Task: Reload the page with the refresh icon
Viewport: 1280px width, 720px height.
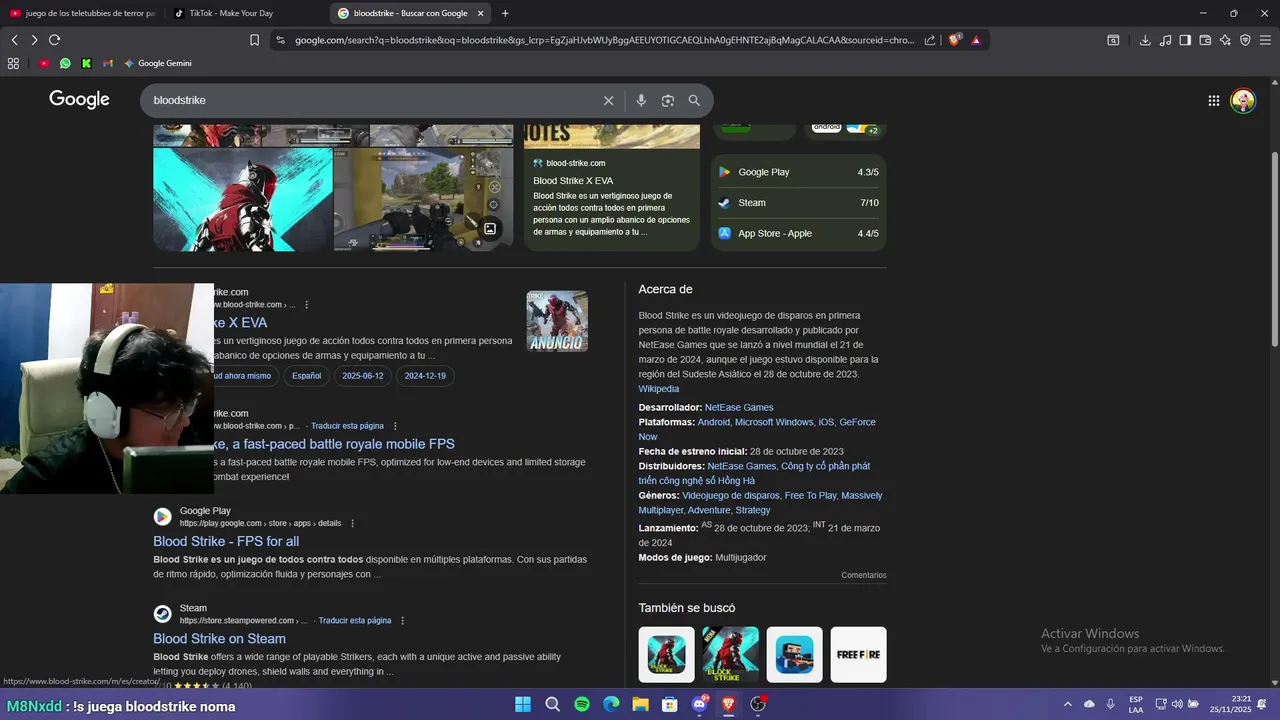Action: (54, 40)
